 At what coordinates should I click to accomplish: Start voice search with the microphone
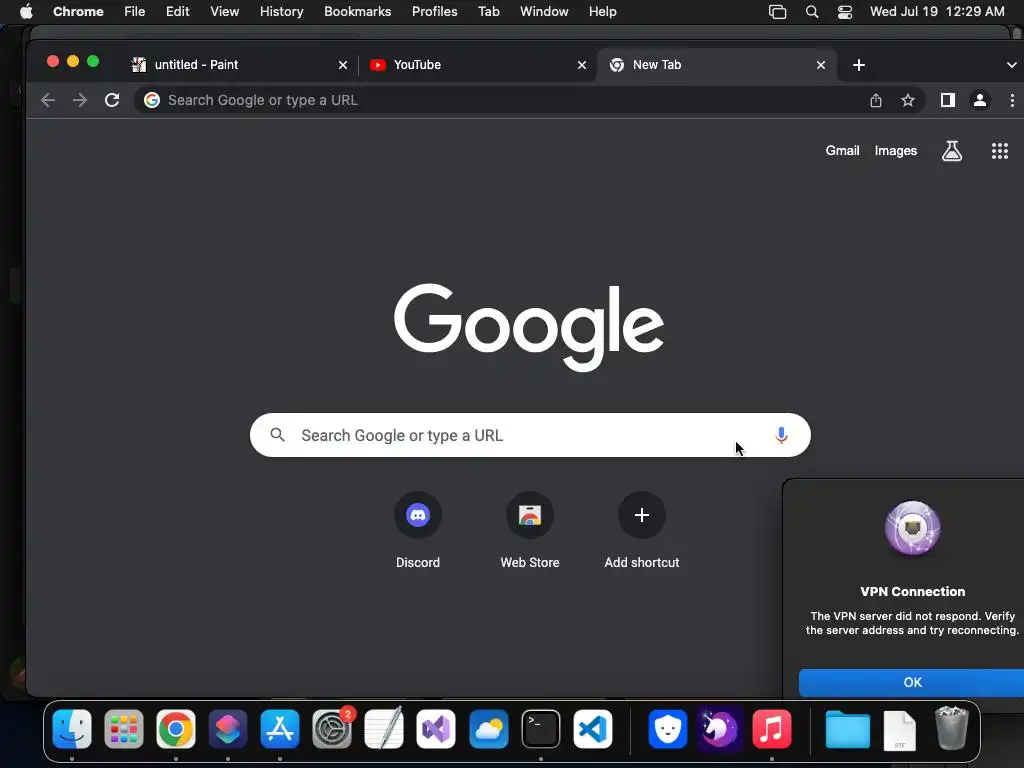click(x=781, y=435)
